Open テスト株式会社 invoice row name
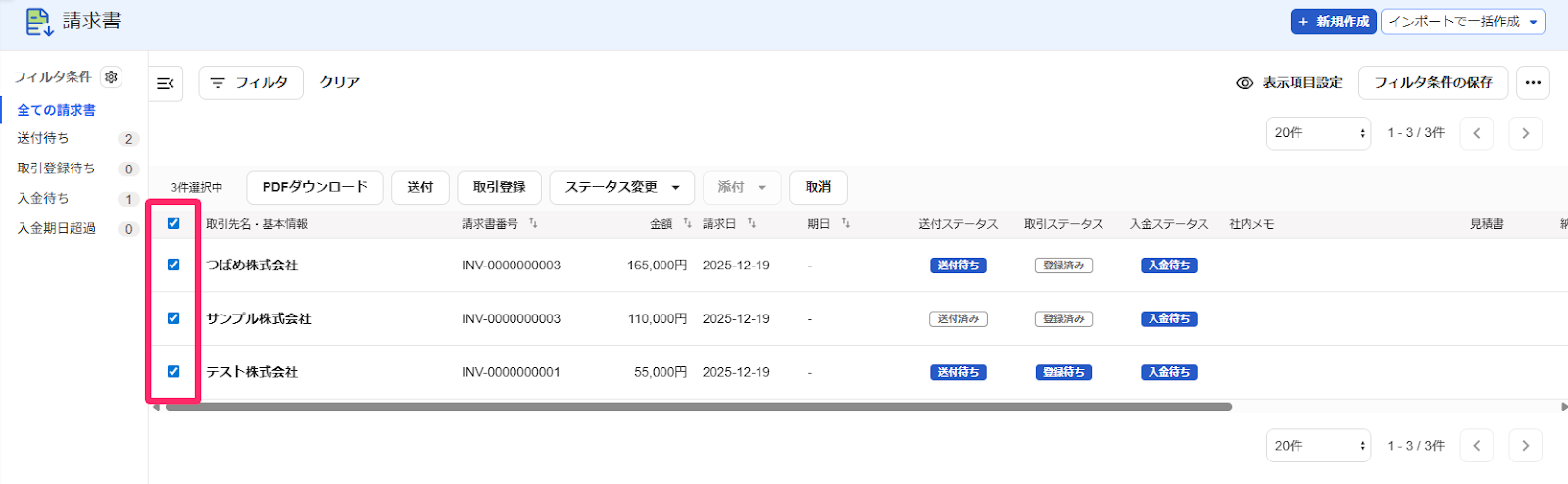The width and height of the screenshot is (1568, 484). pyautogui.click(x=252, y=372)
